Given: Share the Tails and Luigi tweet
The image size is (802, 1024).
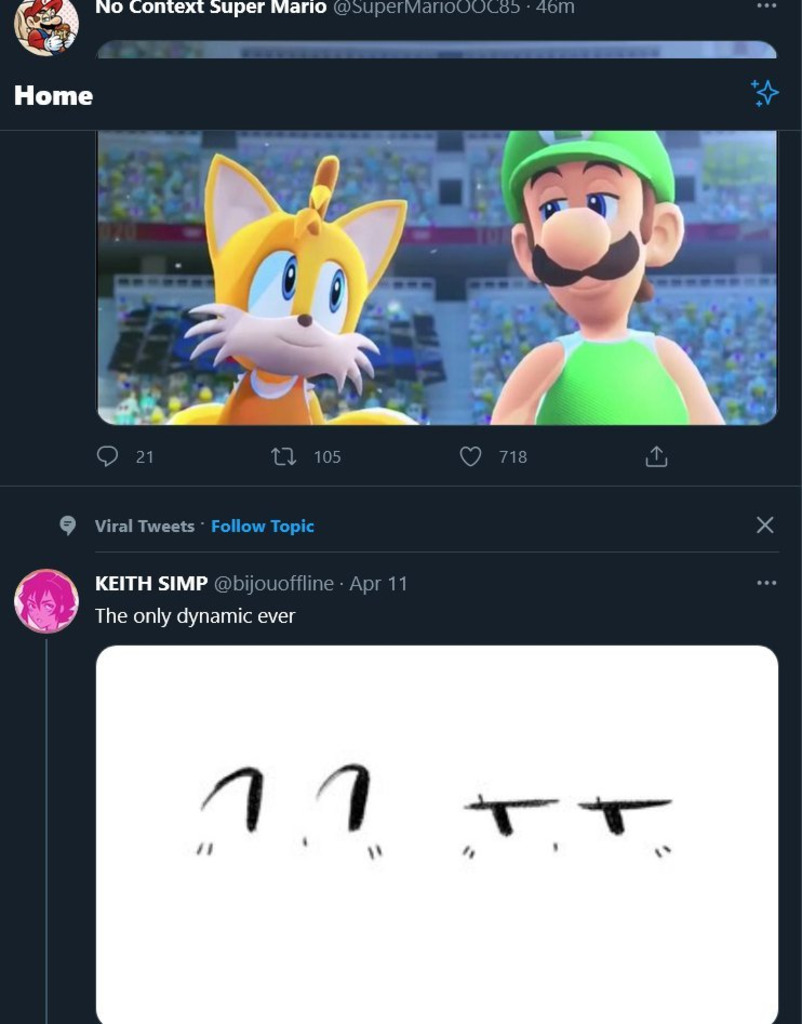Looking at the screenshot, I should pyautogui.click(x=656, y=457).
